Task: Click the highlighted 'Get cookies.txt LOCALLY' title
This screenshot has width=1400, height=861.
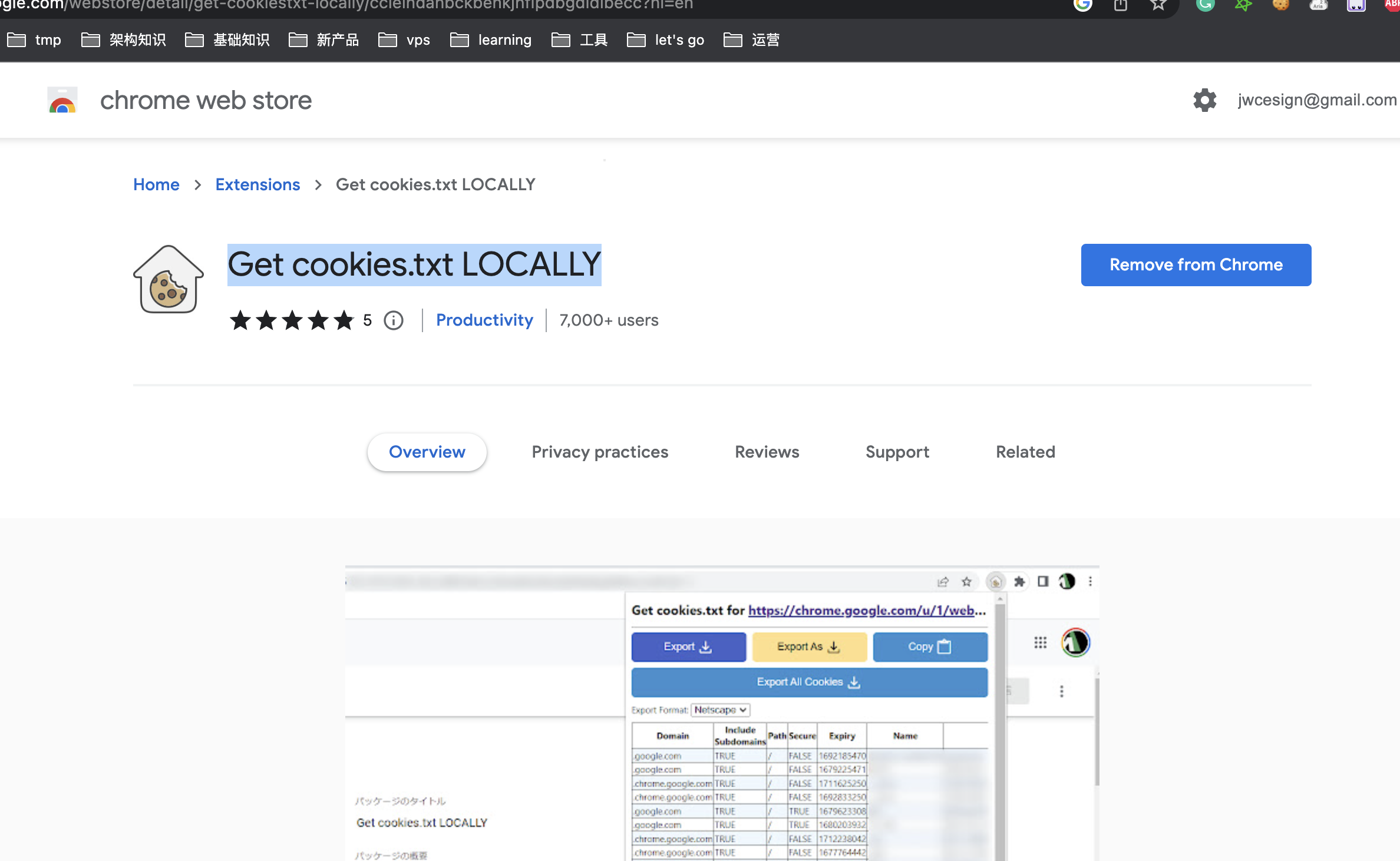Action: point(414,264)
